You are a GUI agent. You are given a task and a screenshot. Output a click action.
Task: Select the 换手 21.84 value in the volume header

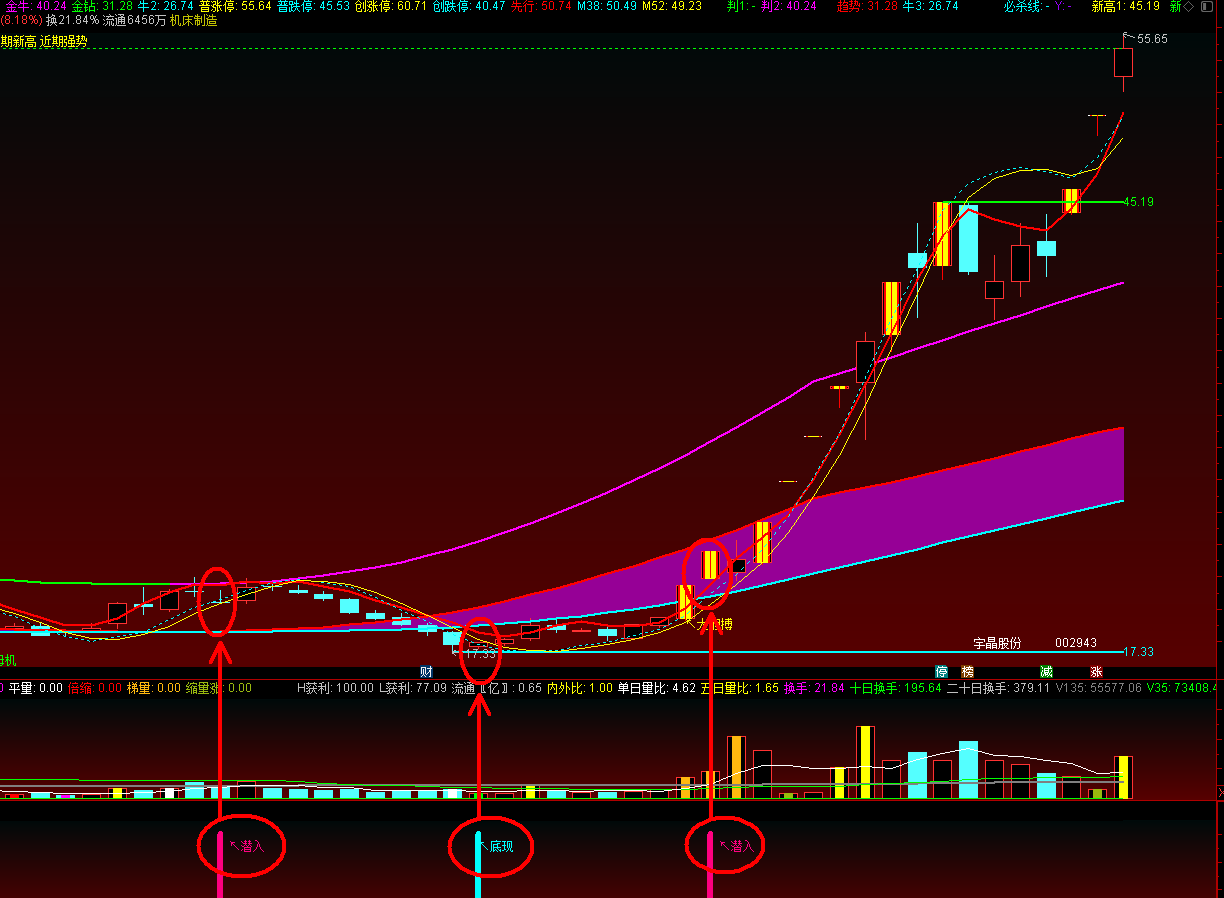(814, 688)
